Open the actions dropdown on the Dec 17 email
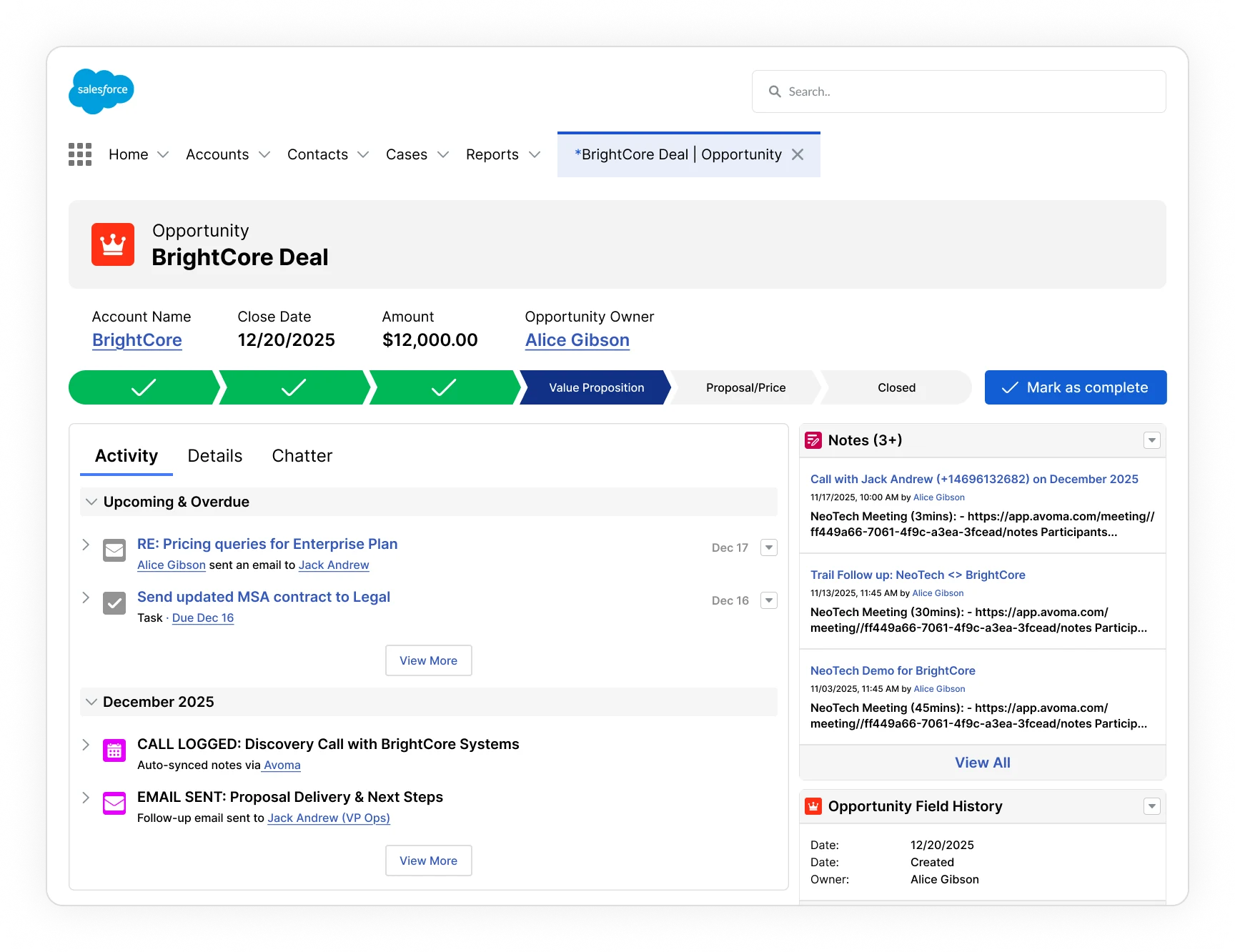Viewport: 1235px width, 952px height. [x=768, y=547]
